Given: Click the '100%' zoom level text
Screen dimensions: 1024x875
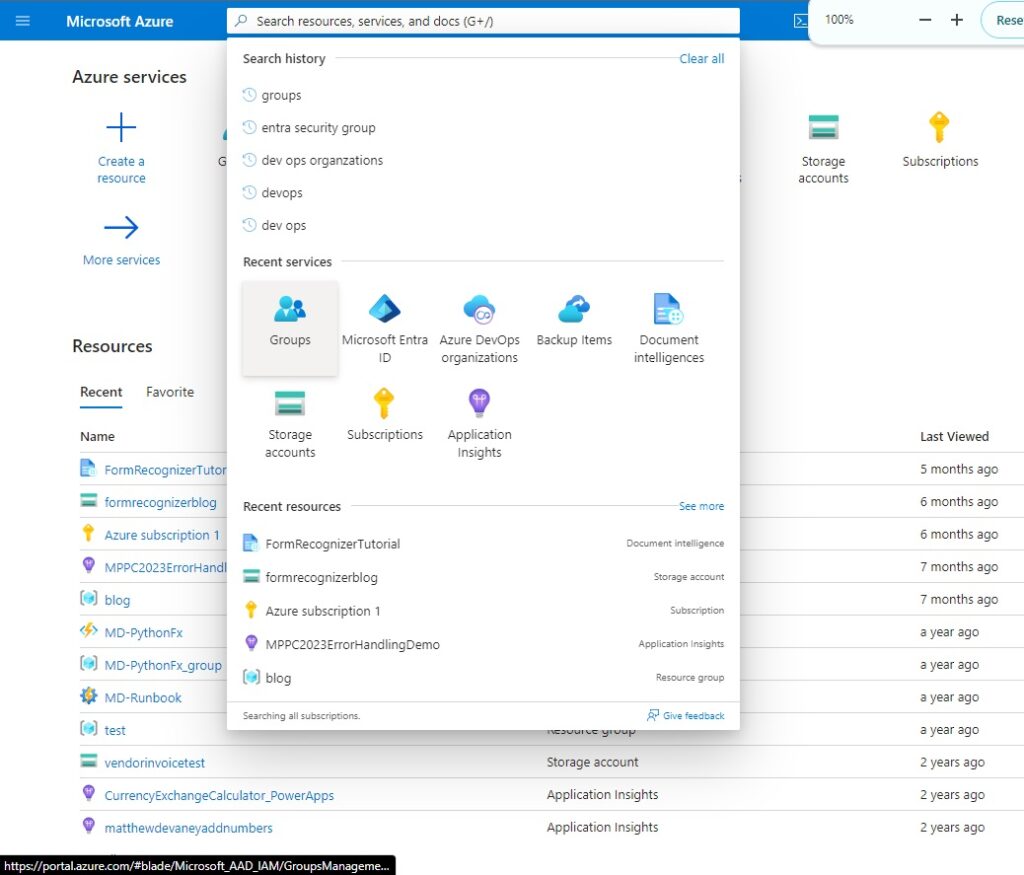Looking at the screenshot, I should [x=839, y=20].
